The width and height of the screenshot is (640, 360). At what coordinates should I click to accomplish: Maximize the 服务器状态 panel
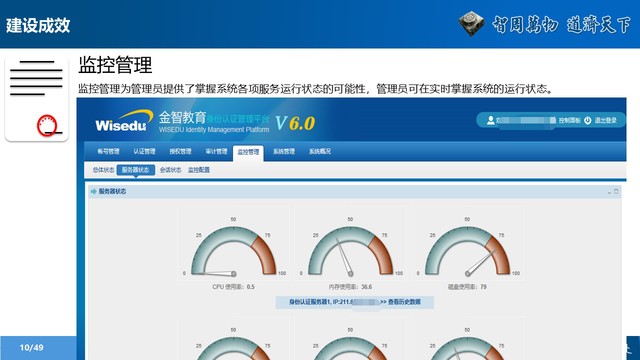click(x=616, y=191)
